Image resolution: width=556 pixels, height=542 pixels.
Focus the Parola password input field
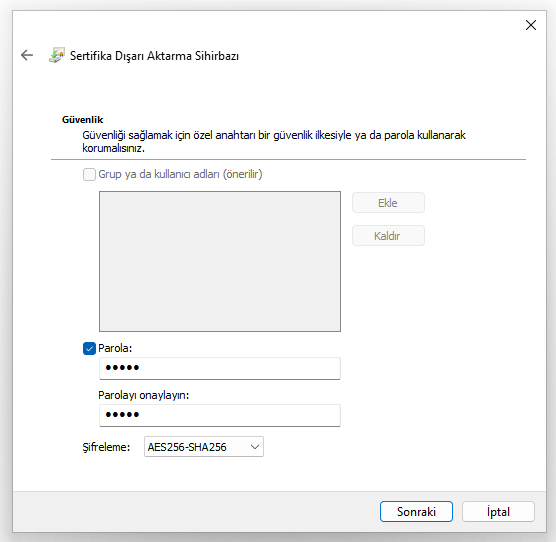click(220, 368)
